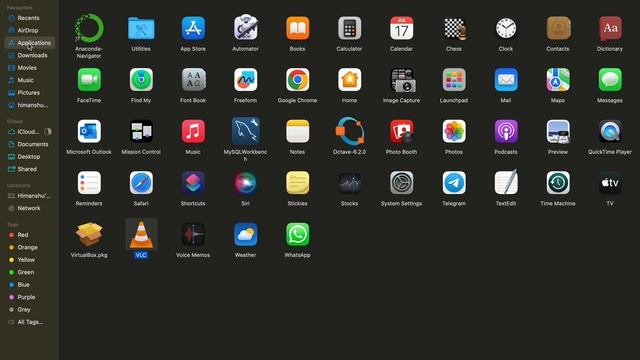The image size is (640, 360).
Task: Click the Photos app icon
Action: point(454,131)
